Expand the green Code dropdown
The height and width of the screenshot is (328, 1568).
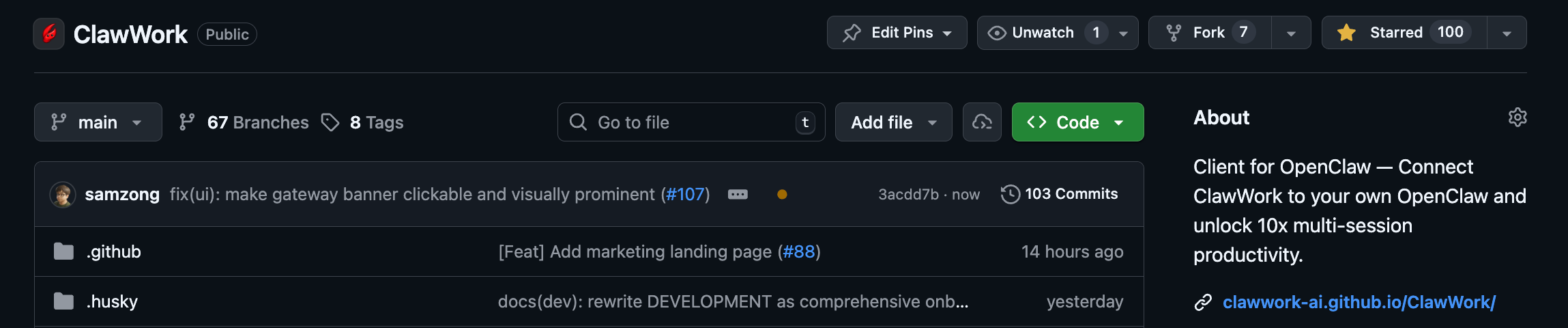click(x=1077, y=122)
